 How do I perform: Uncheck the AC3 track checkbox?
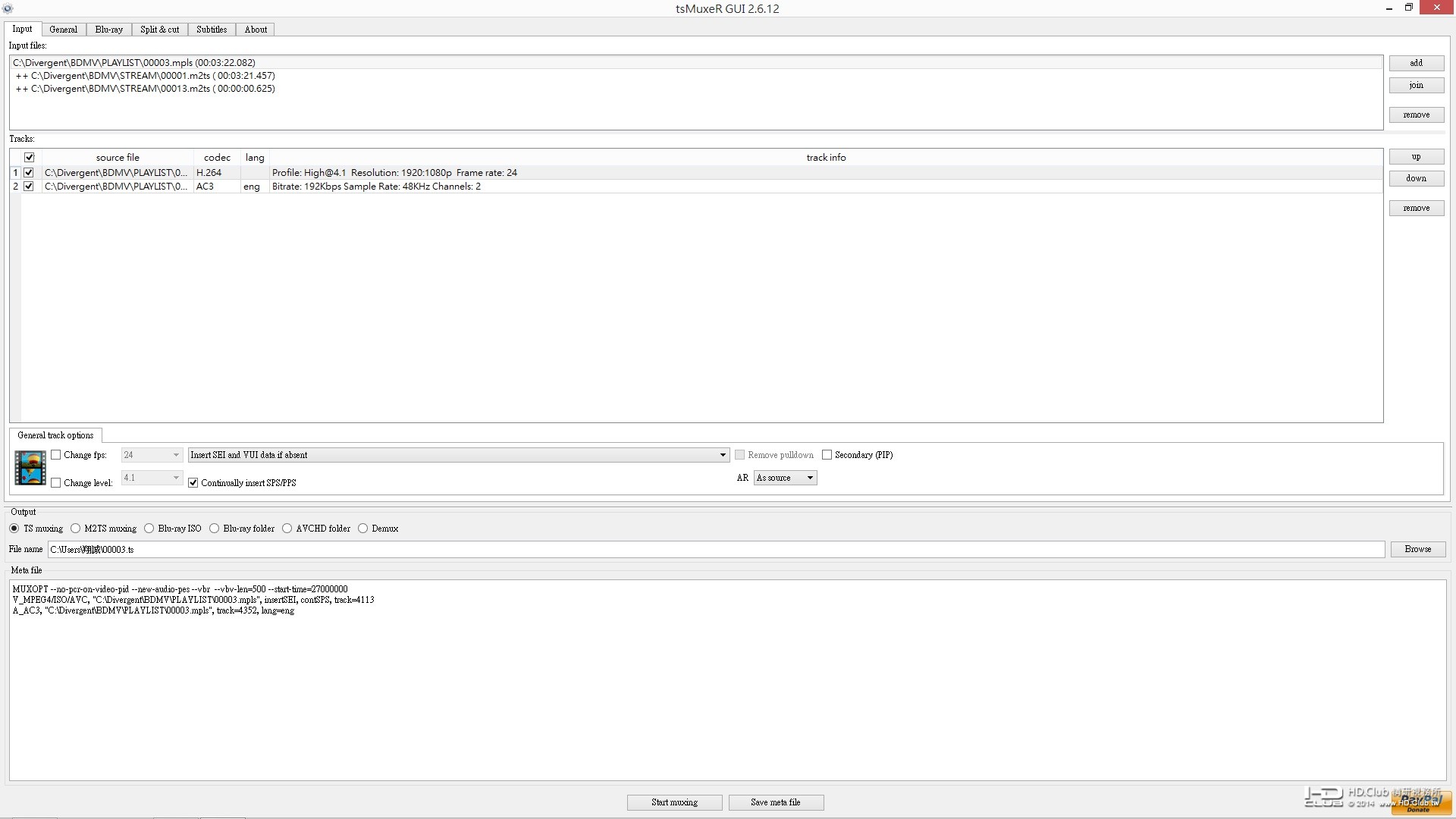(29, 187)
